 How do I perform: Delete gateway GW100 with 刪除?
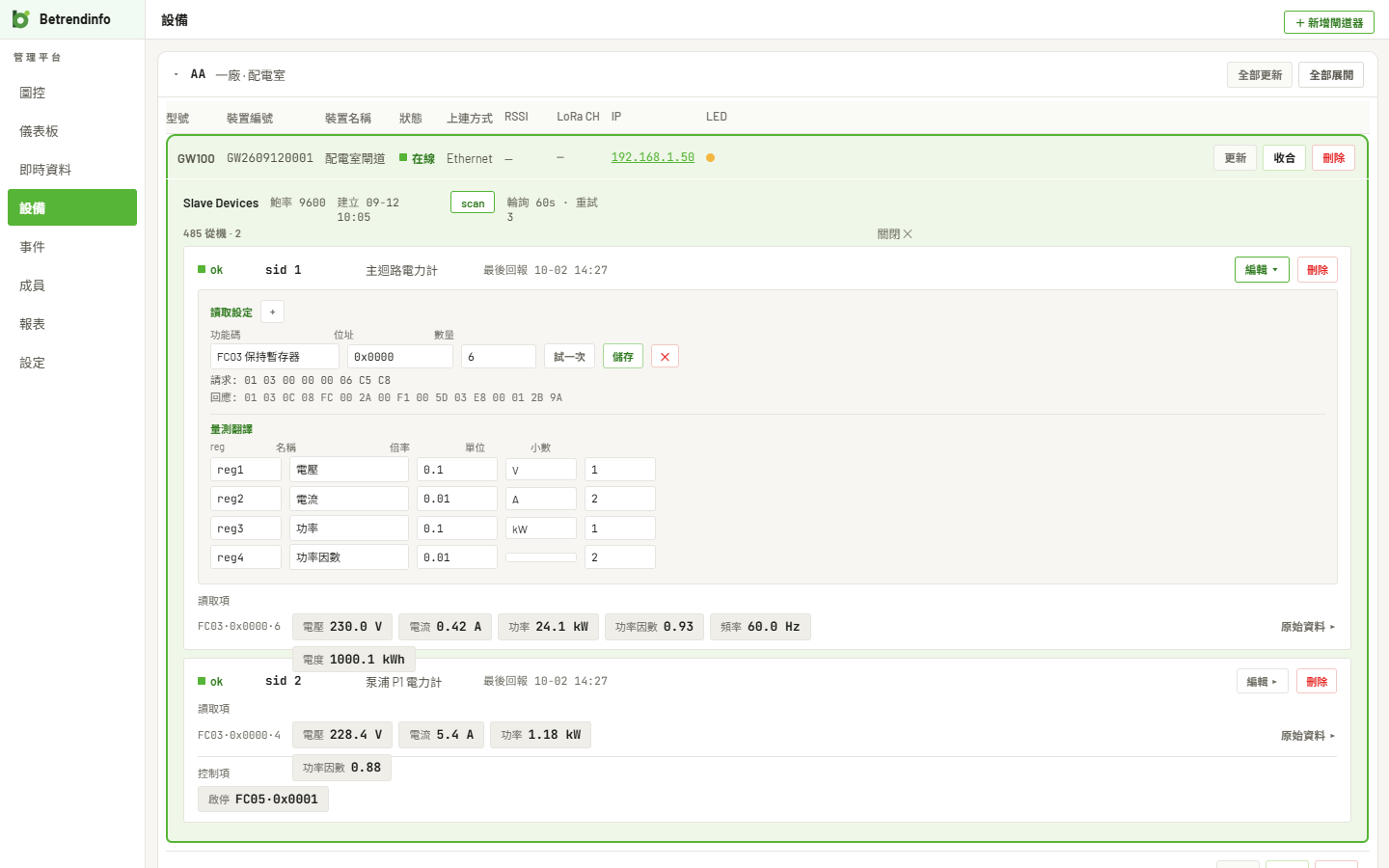click(1333, 158)
